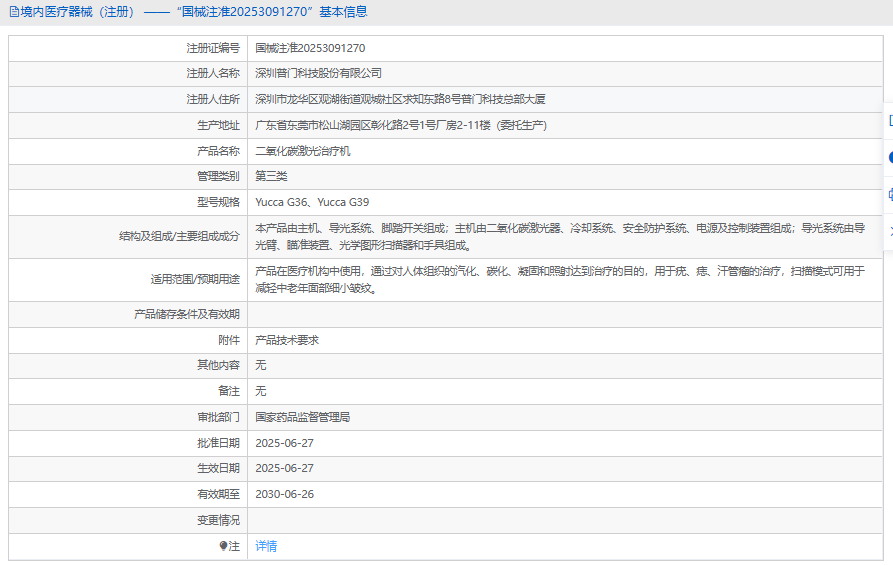Click the page title with 基本信息

[x=194, y=12]
